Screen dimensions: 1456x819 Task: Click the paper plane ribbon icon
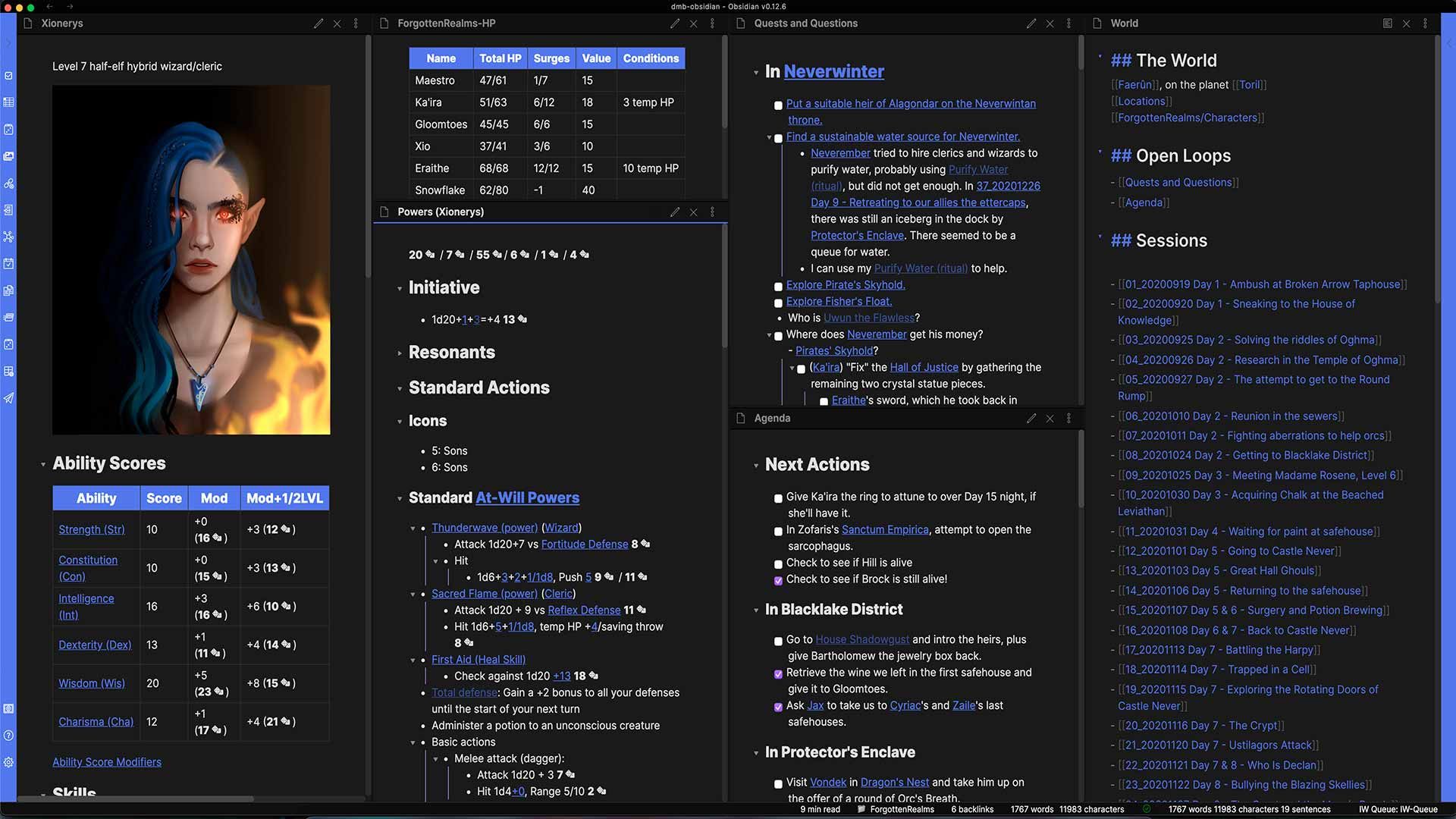tap(8, 398)
